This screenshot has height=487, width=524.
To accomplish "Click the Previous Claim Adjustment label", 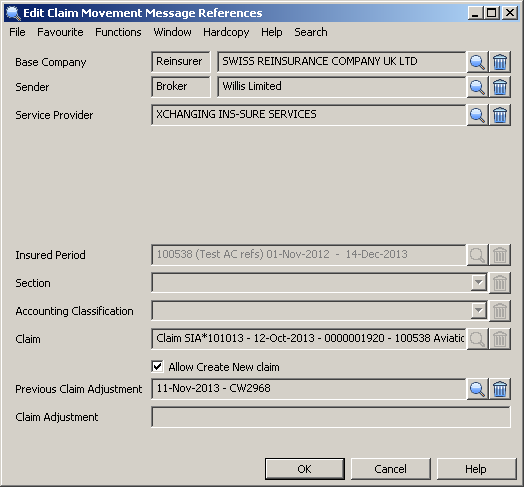I will tap(79, 389).
